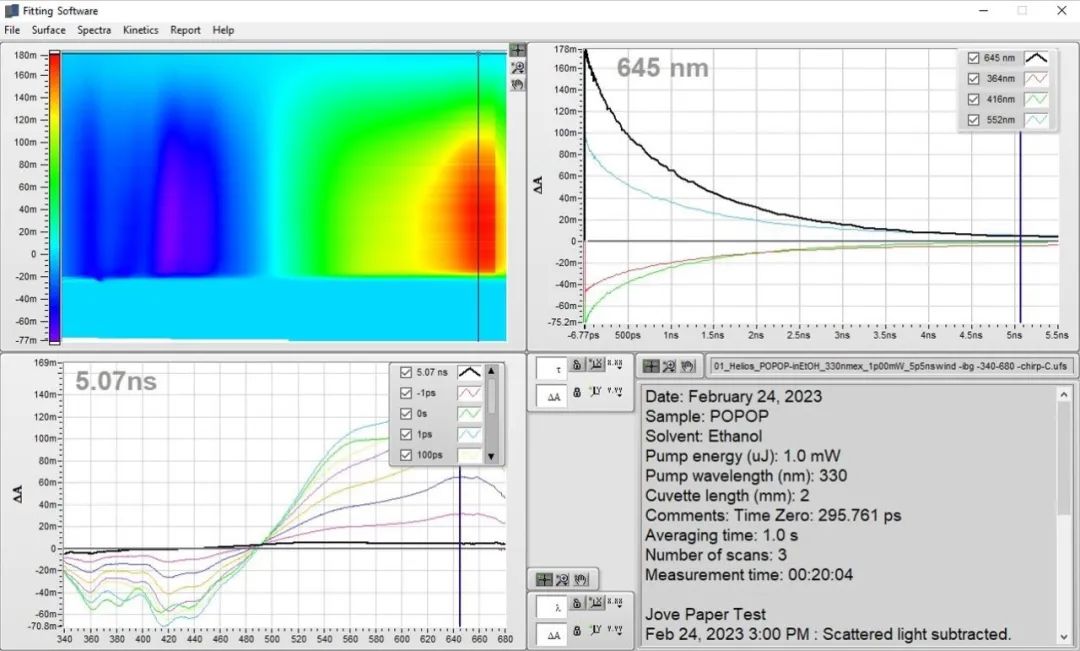Click the notes panel scrollbar thumb
The height and width of the screenshot is (651, 1080).
click(x=1064, y=458)
